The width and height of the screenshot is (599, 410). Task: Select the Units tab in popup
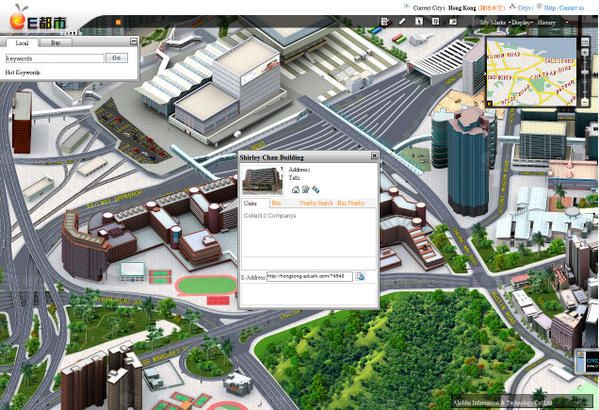[x=250, y=203]
